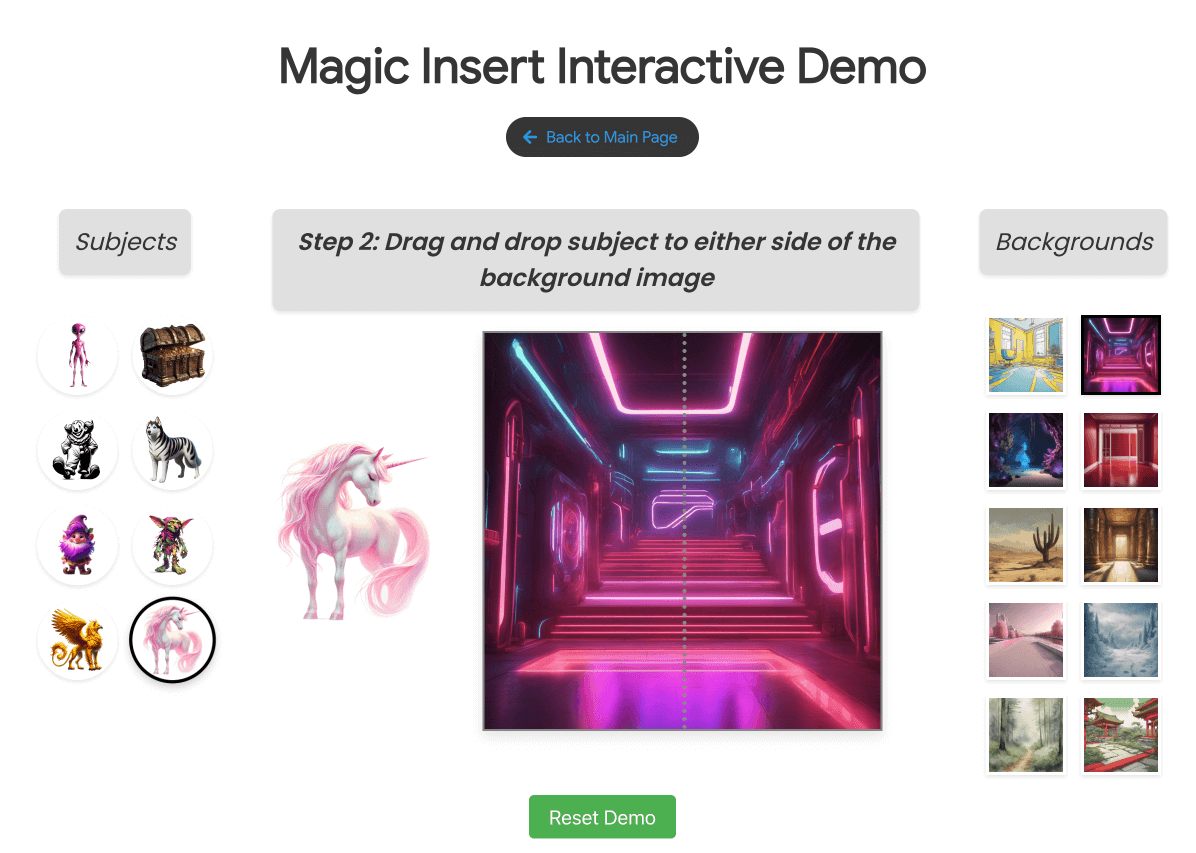Screen dimensions: 1196x853
Task: Click the Back to Main Page button
Action: pos(602,137)
